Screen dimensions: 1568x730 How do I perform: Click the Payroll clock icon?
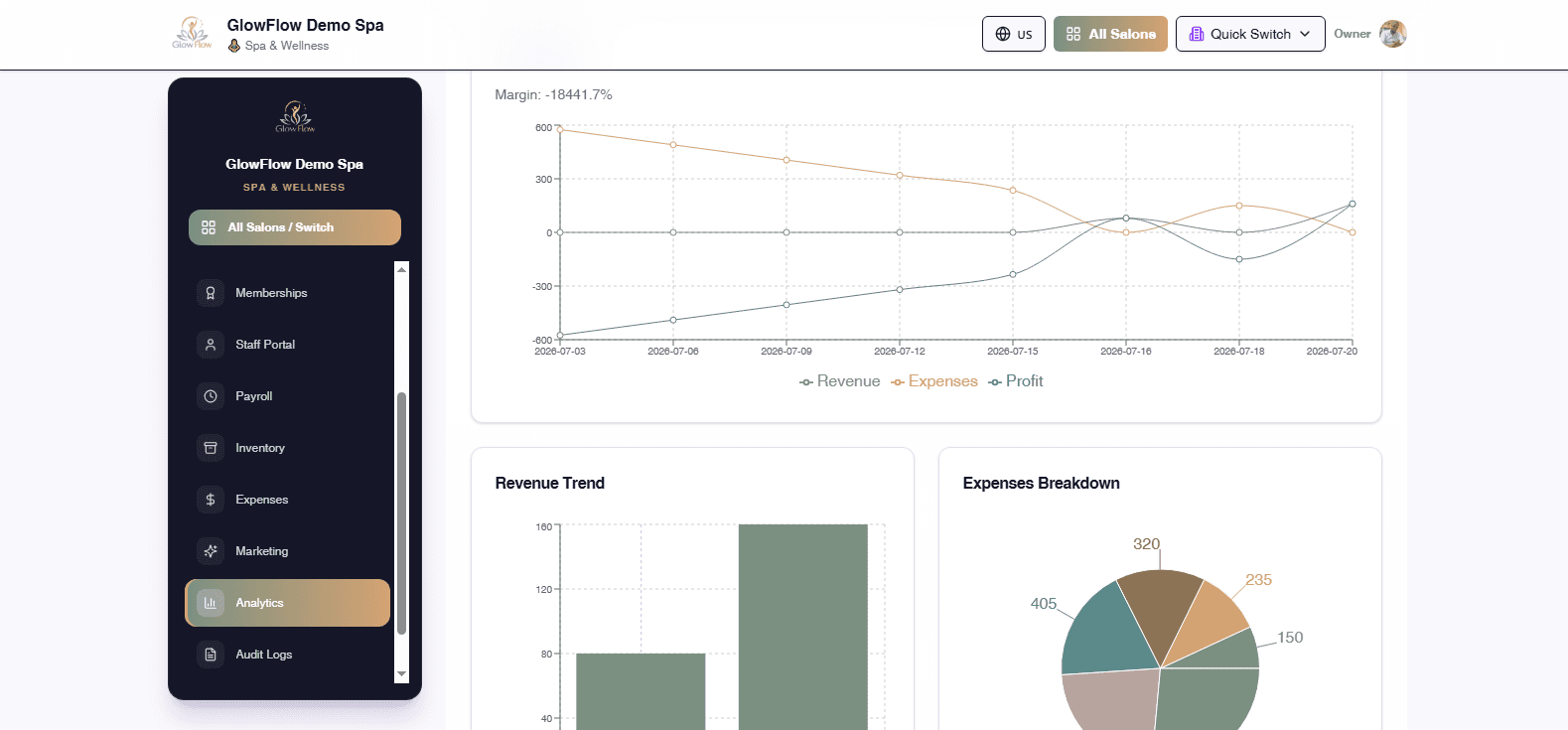pyautogui.click(x=211, y=396)
